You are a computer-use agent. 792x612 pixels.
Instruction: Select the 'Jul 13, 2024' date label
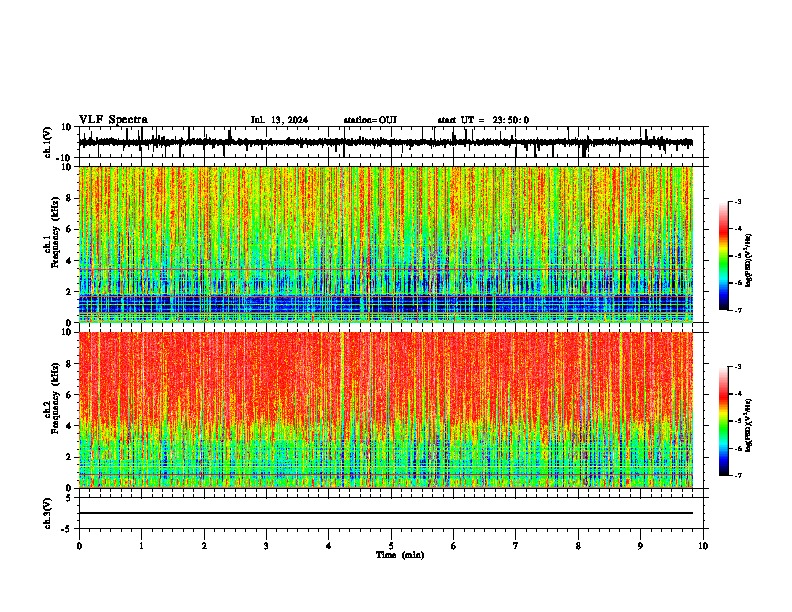click(x=279, y=120)
